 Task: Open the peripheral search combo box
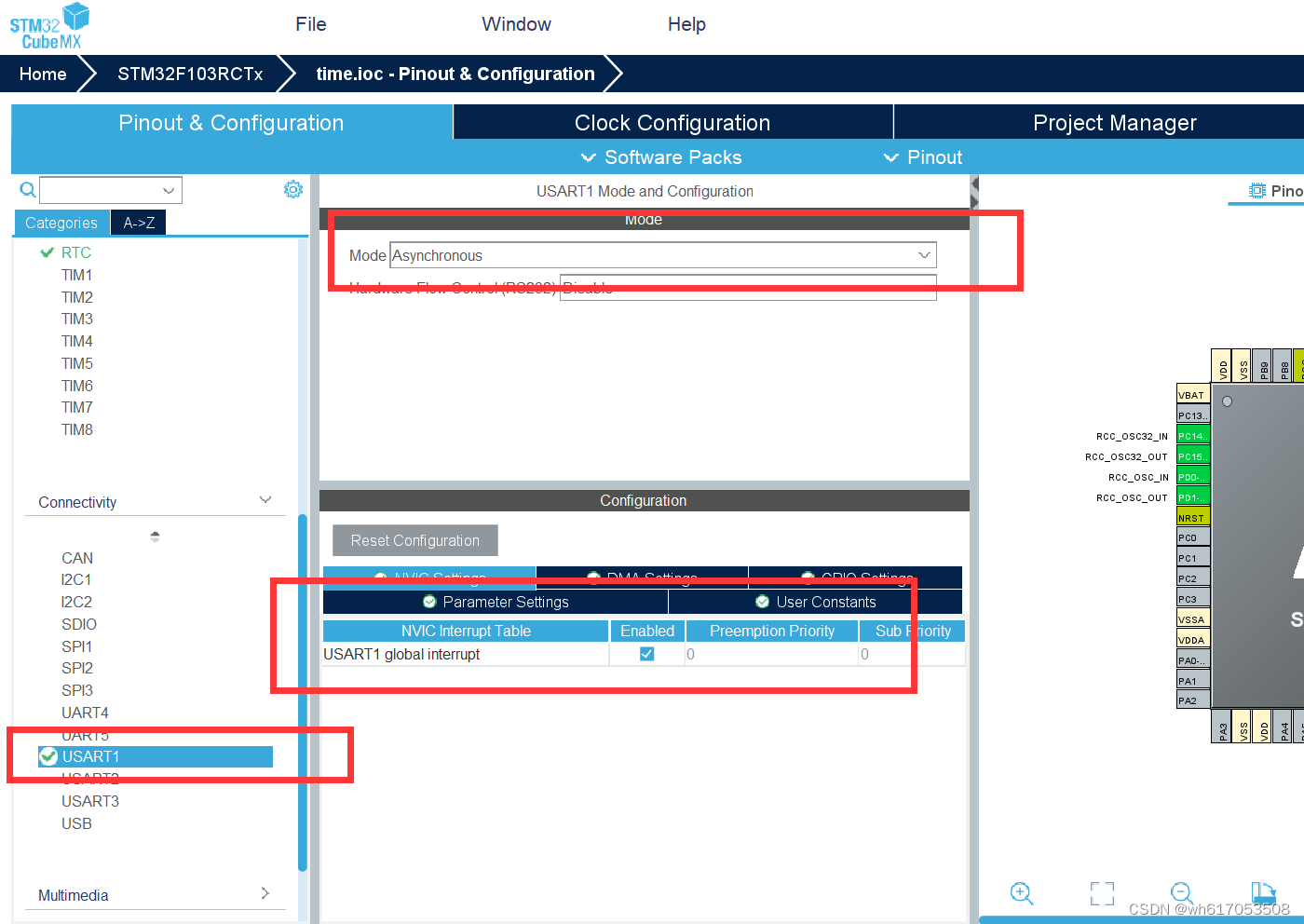tap(111, 190)
